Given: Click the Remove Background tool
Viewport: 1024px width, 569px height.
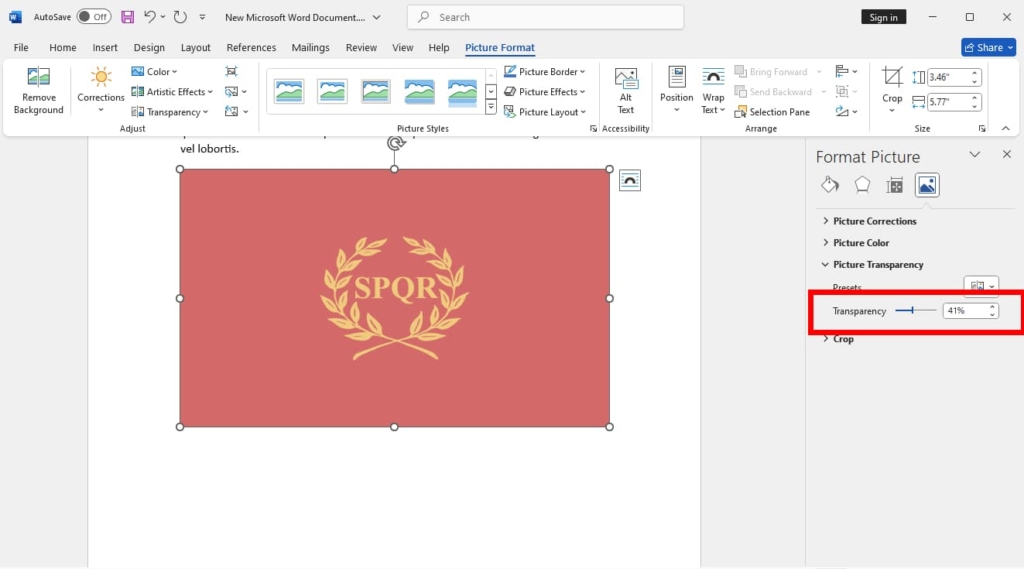Looking at the screenshot, I should pyautogui.click(x=39, y=91).
